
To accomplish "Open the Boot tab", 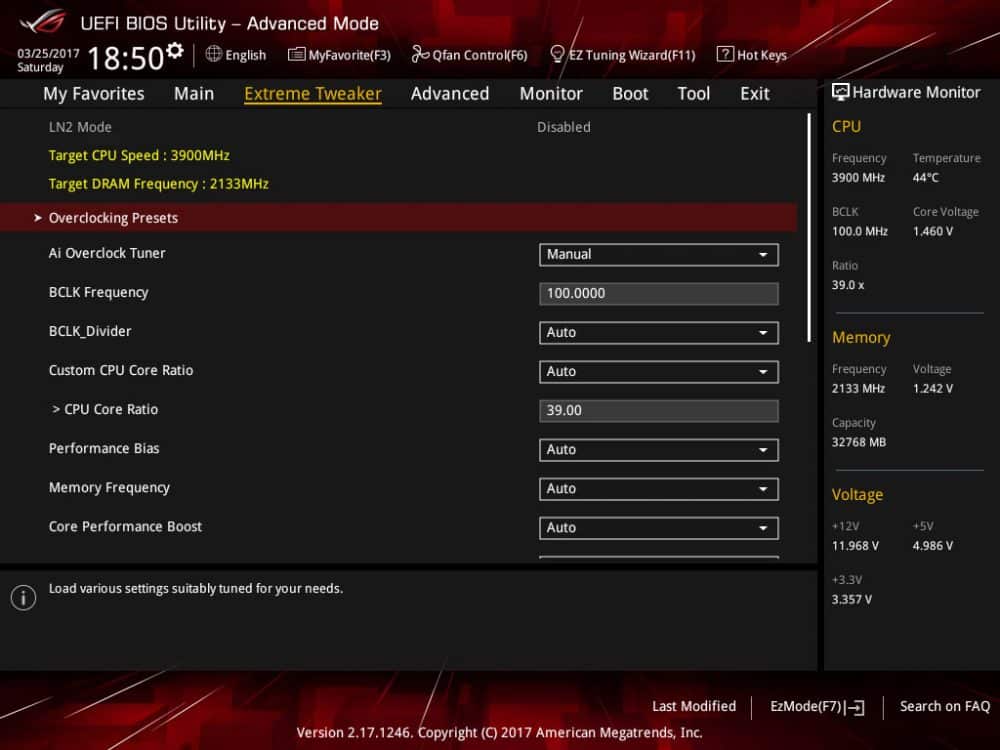I will pyautogui.click(x=630, y=94).
